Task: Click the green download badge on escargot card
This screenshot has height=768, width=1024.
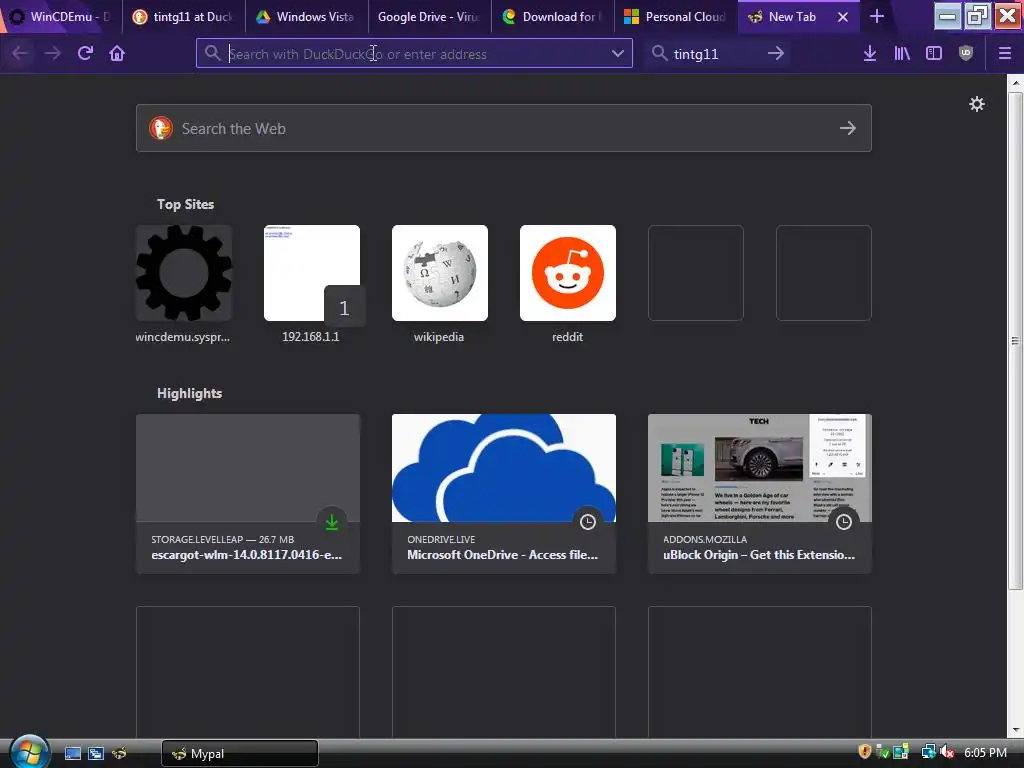Action: (x=332, y=522)
